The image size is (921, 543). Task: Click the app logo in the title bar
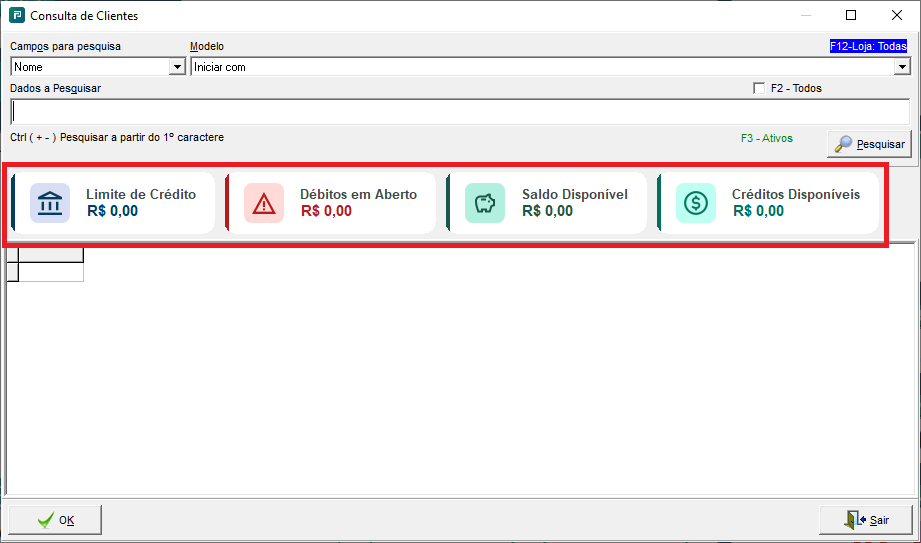tap(17, 15)
